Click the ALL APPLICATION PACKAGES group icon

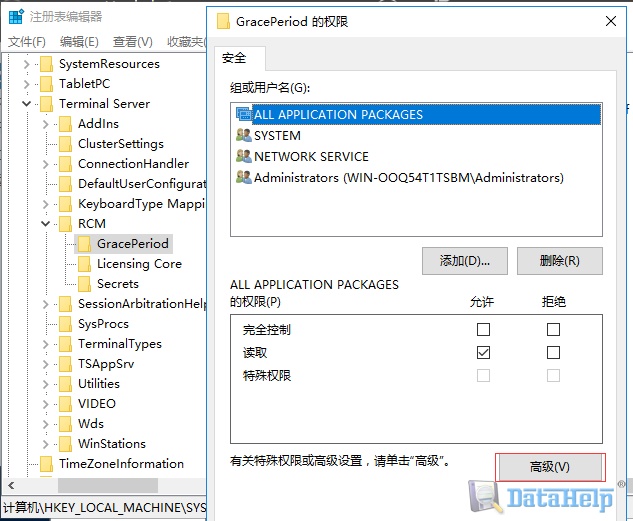[243, 115]
